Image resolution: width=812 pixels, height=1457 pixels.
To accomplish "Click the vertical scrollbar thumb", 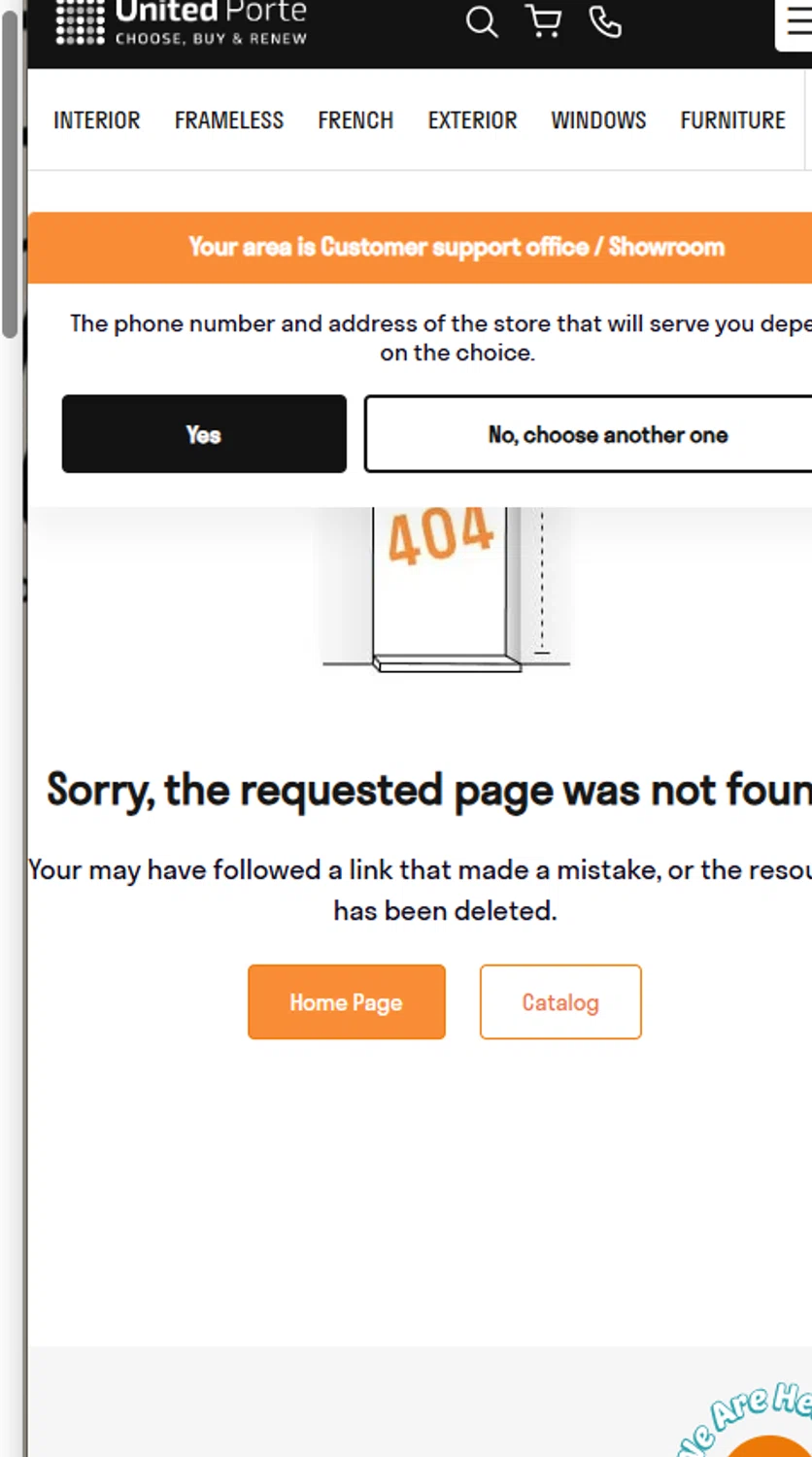I will coord(10,173).
